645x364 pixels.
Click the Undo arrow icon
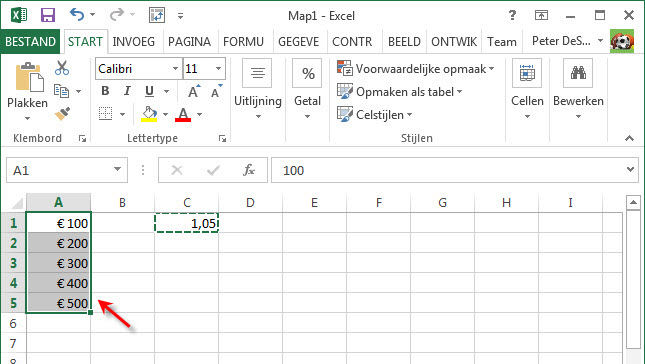77,15
